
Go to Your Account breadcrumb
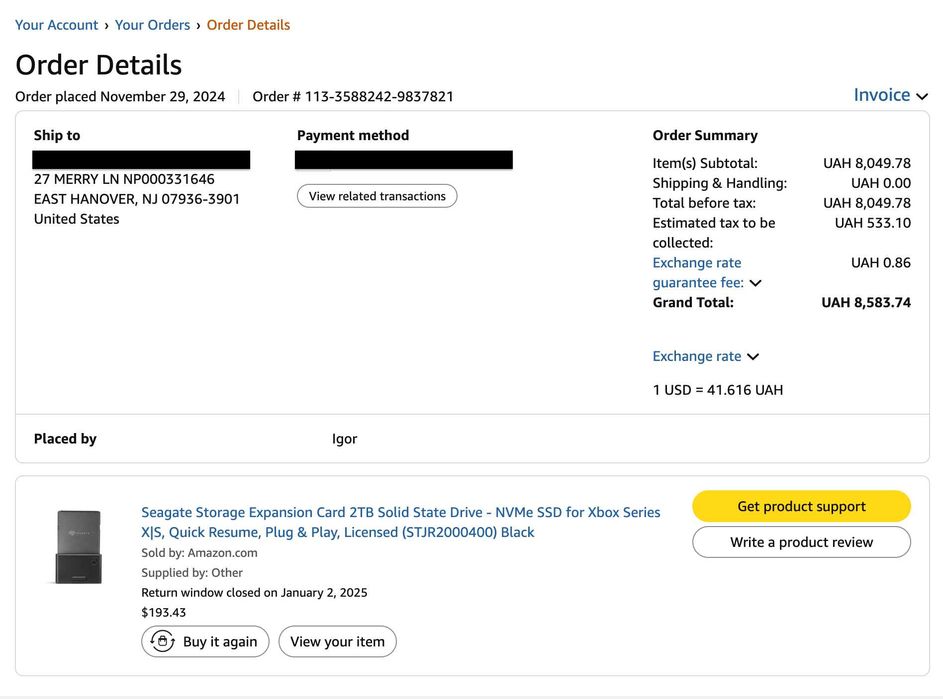click(x=56, y=25)
